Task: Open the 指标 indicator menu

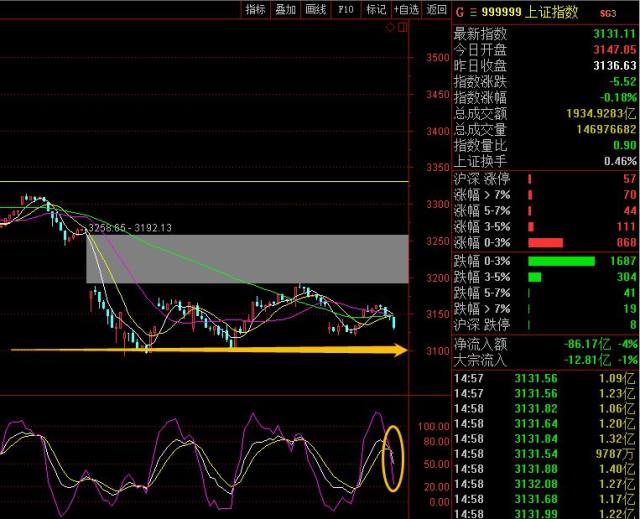Action: point(256,10)
